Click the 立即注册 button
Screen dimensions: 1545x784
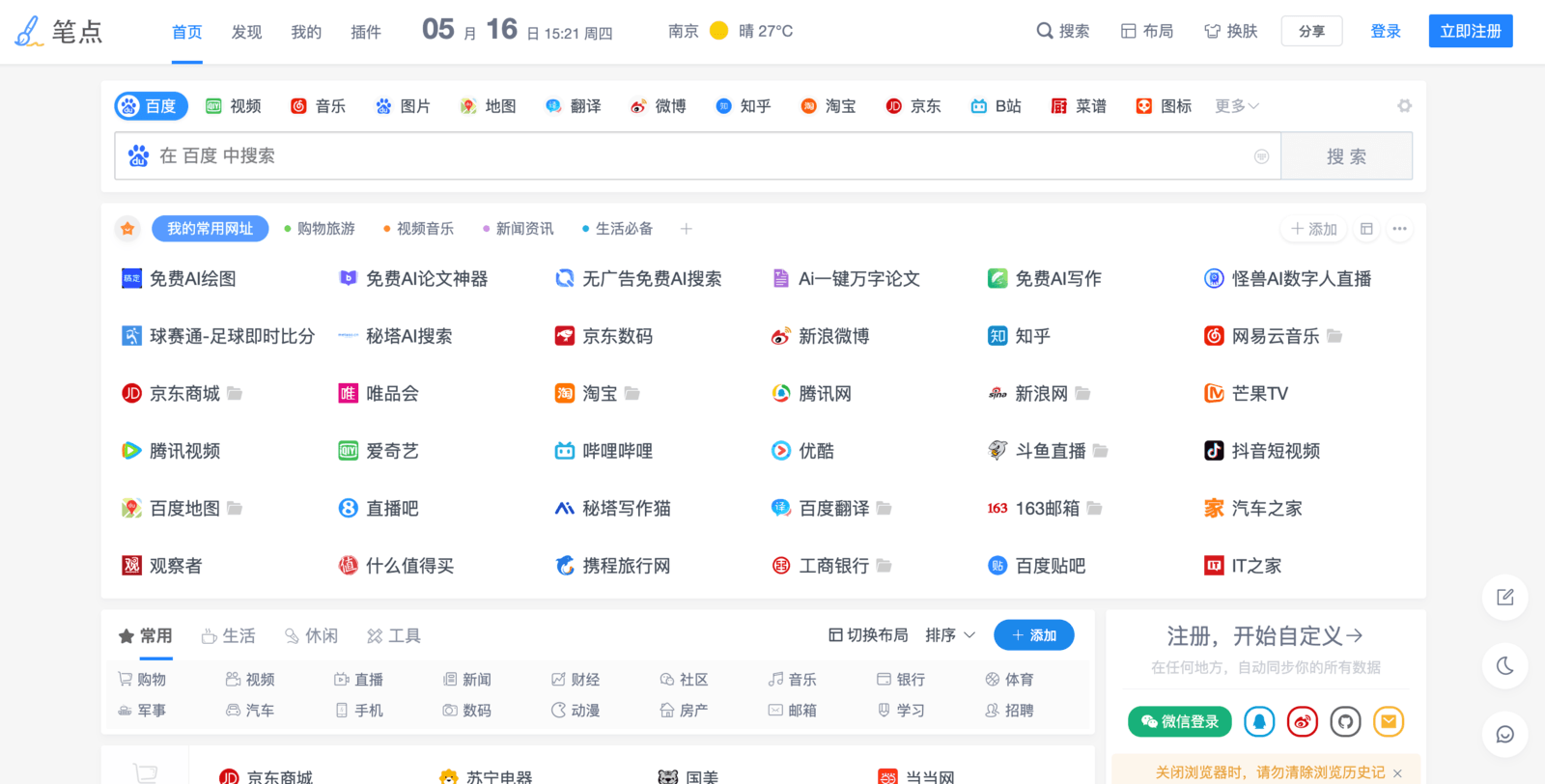tap(1471, 31)
